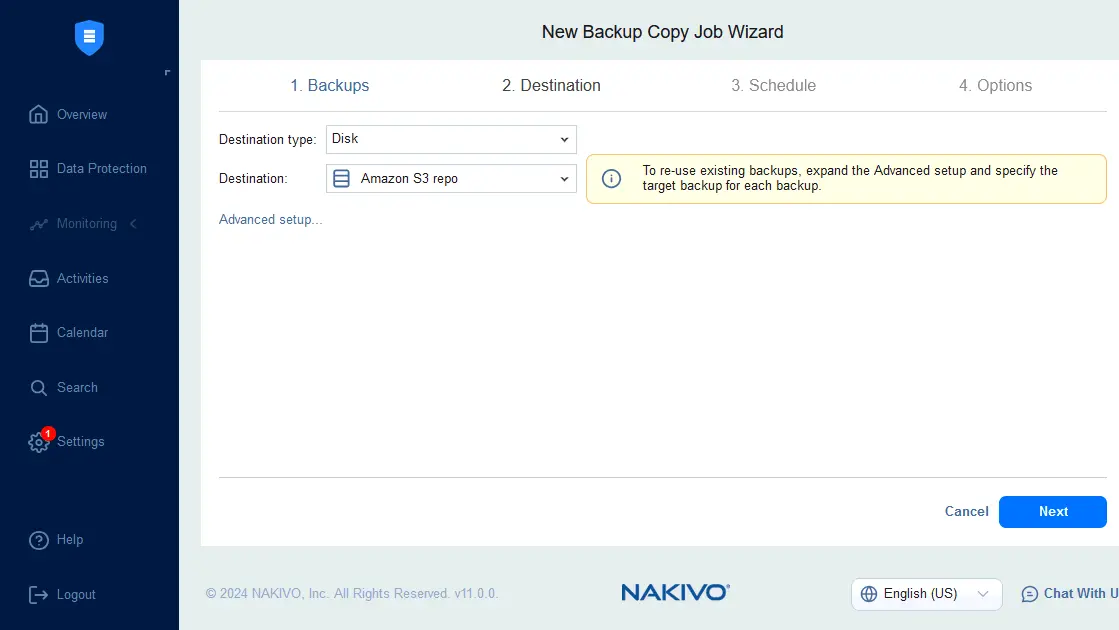Expand the Monitoring submenu chevron

pyautogui.click(x=133, y=224)
